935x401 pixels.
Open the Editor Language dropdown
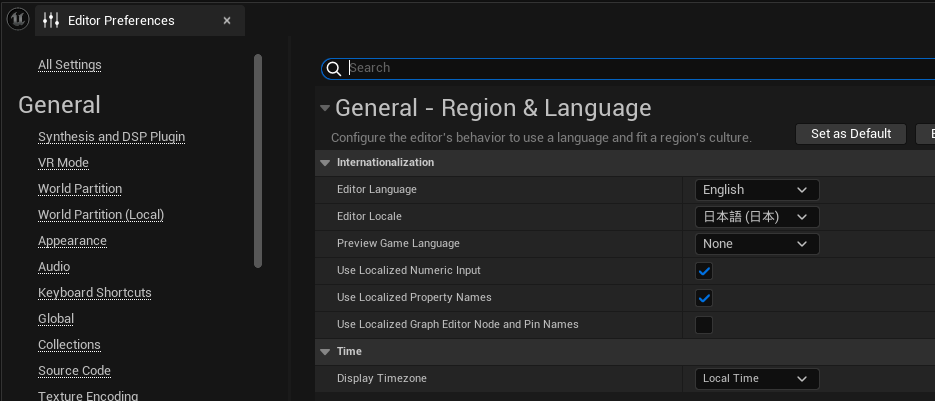pos(756,190)
